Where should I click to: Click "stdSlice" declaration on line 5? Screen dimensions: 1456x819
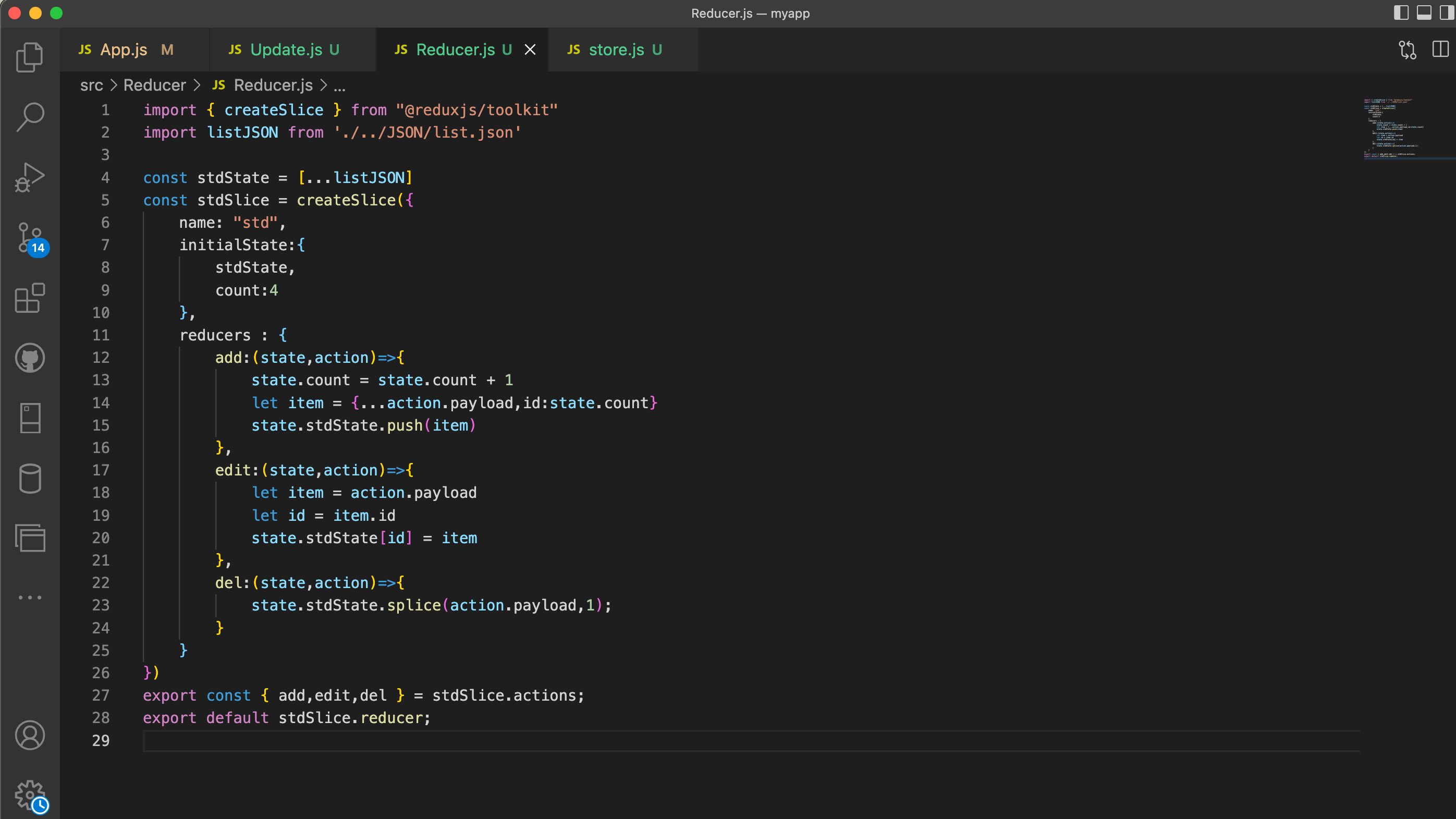point(233,200)
